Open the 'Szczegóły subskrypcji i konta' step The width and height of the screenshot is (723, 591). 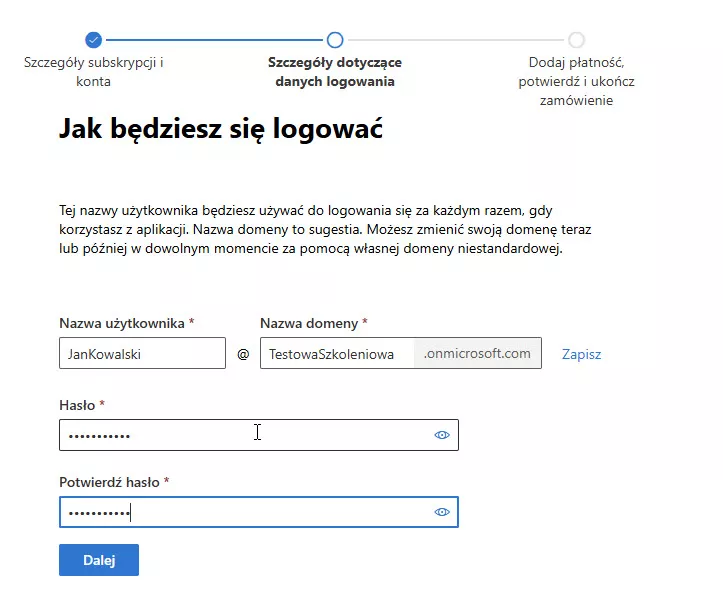94,72
